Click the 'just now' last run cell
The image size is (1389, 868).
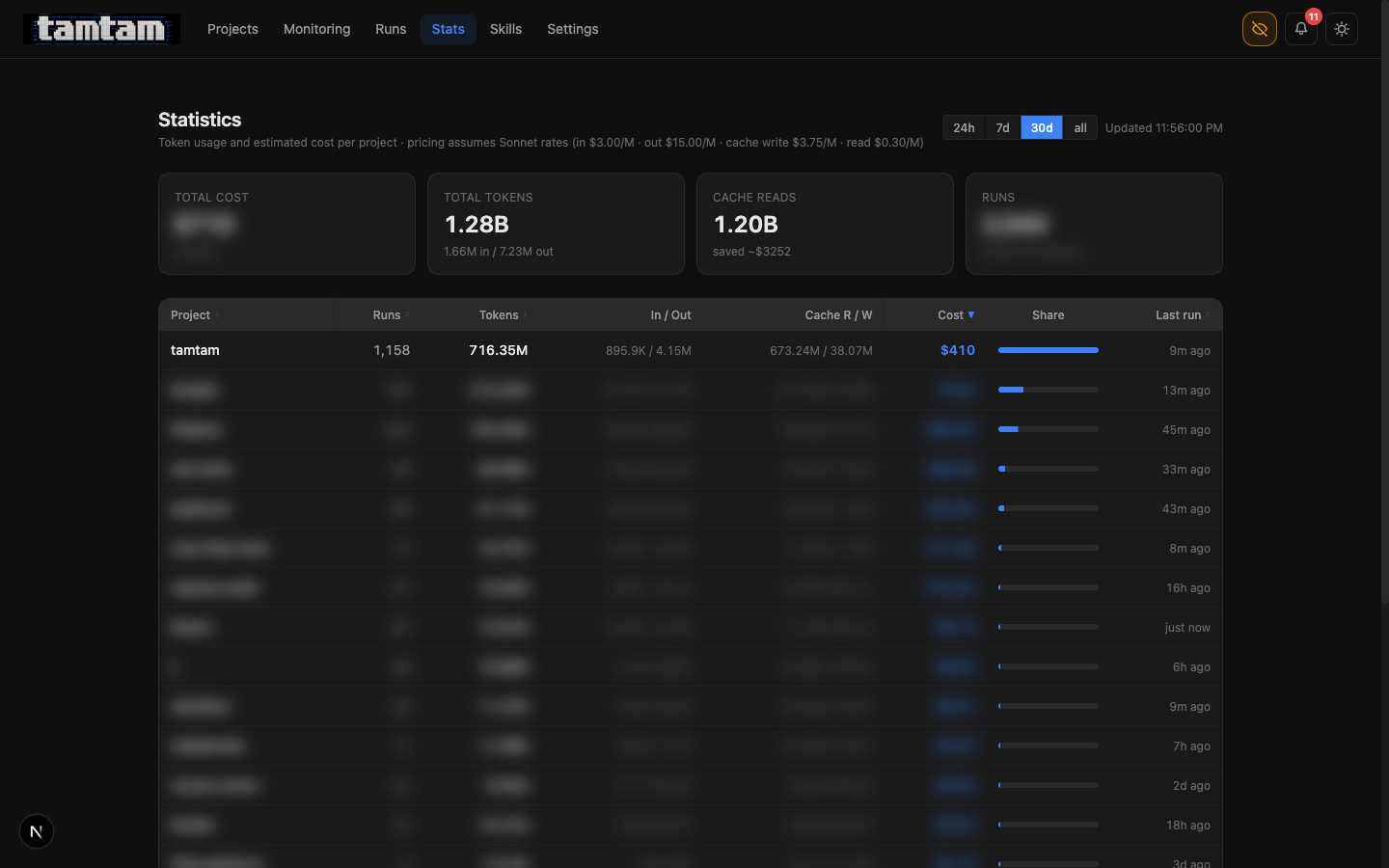(1187, 628)
